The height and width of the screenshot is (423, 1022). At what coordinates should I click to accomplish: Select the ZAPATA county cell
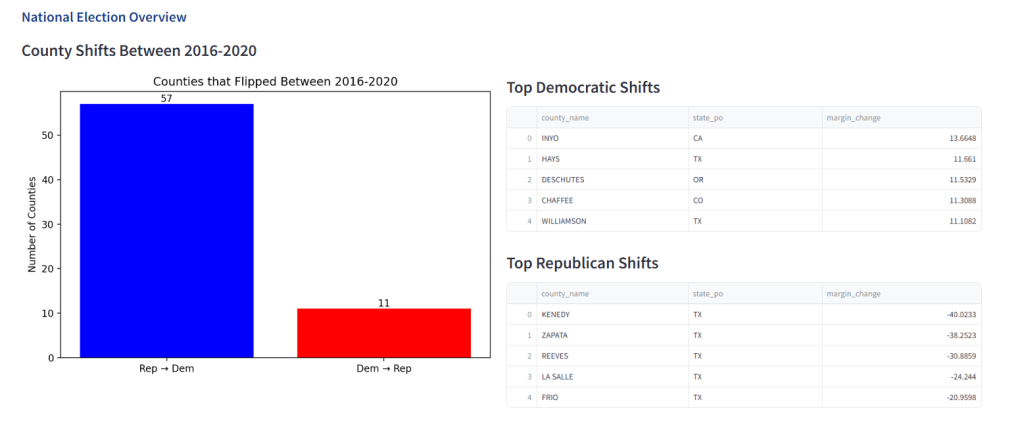(x=555, y=335)
